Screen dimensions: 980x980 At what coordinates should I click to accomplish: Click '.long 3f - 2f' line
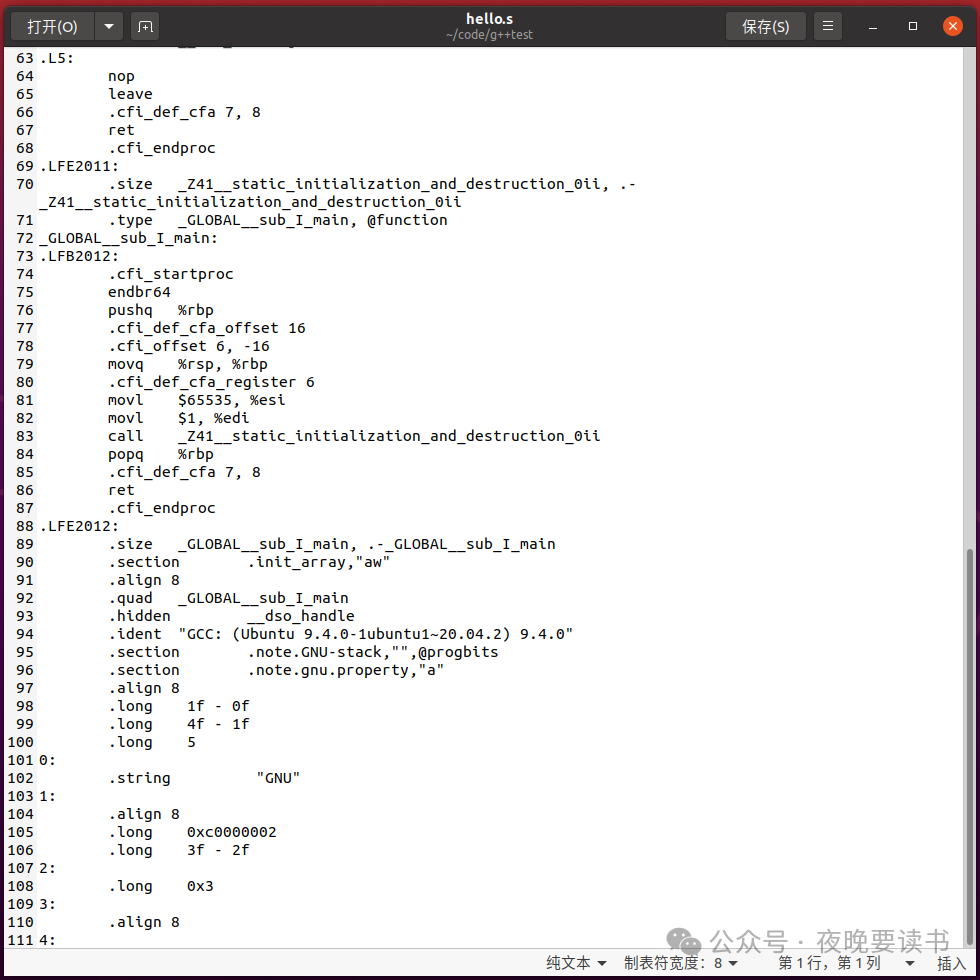[179, 851]
